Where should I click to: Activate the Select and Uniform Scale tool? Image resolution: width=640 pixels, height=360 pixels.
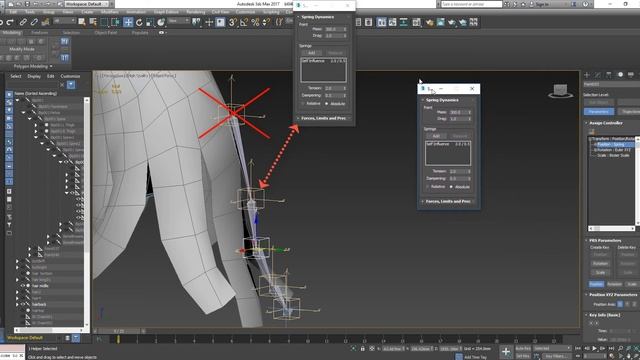pos(150,22)
